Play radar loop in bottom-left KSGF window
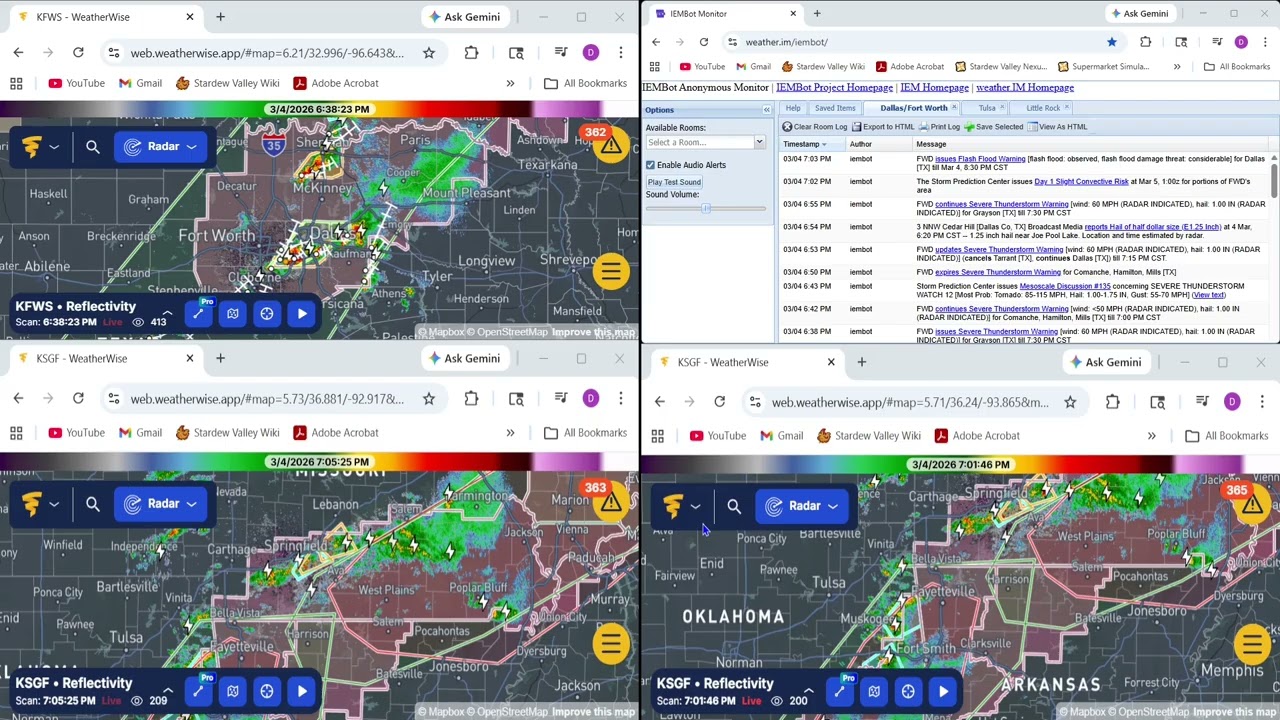 (302, 690)
